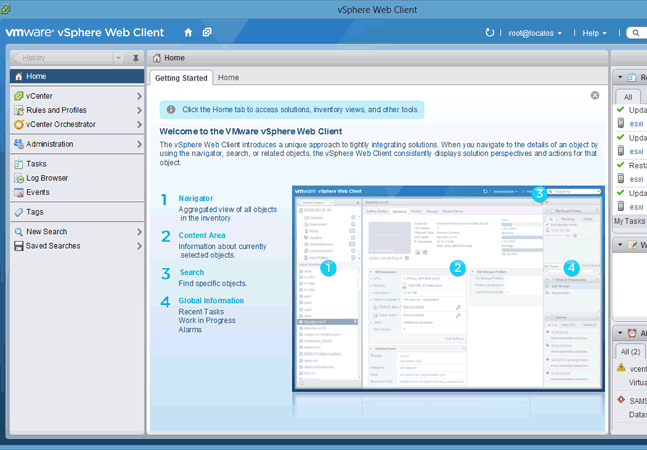The height and width of the screenshot is (450, 647).
Task: Open the root@localos user menu
Action: coord(535,33)
